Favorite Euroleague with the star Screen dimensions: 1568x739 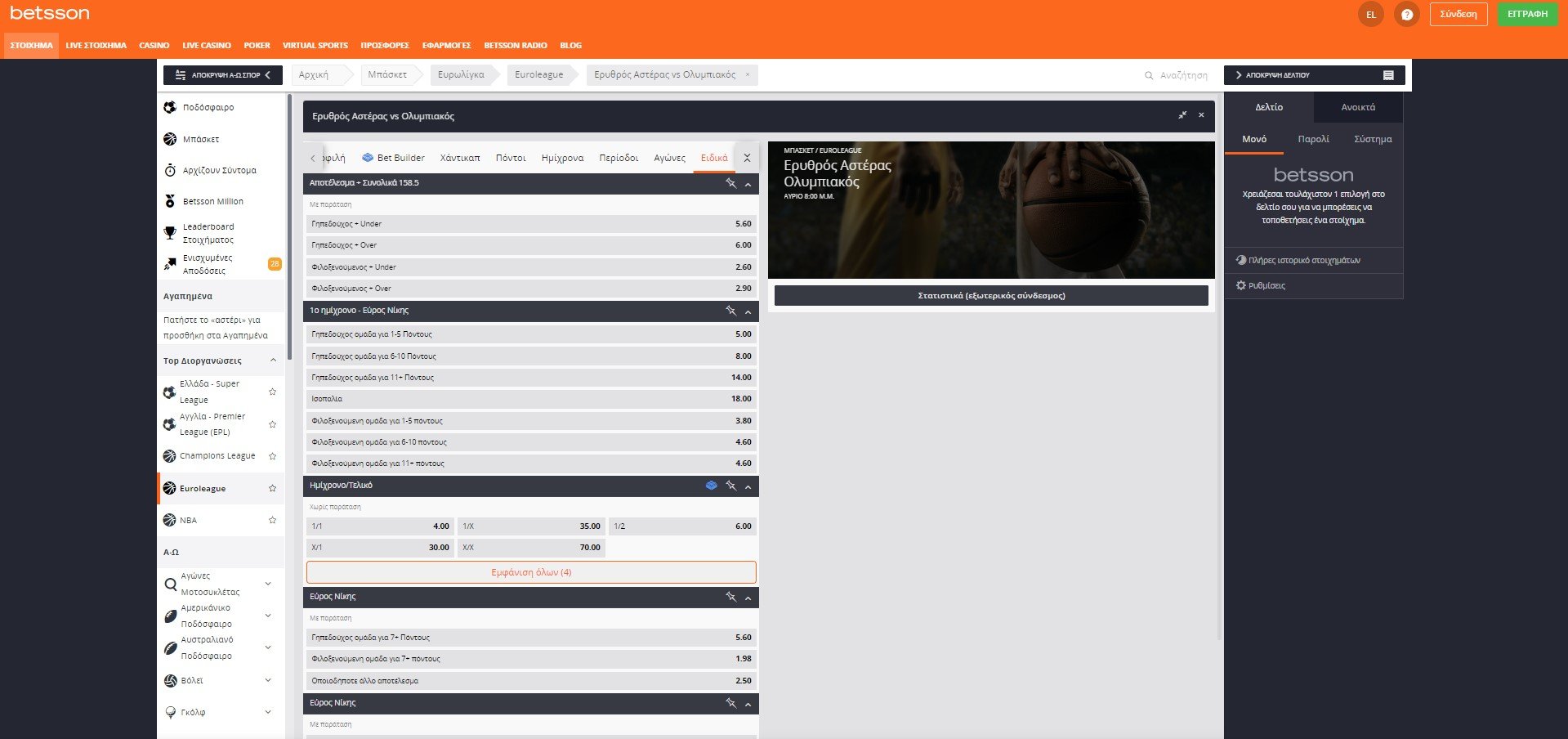272,488
